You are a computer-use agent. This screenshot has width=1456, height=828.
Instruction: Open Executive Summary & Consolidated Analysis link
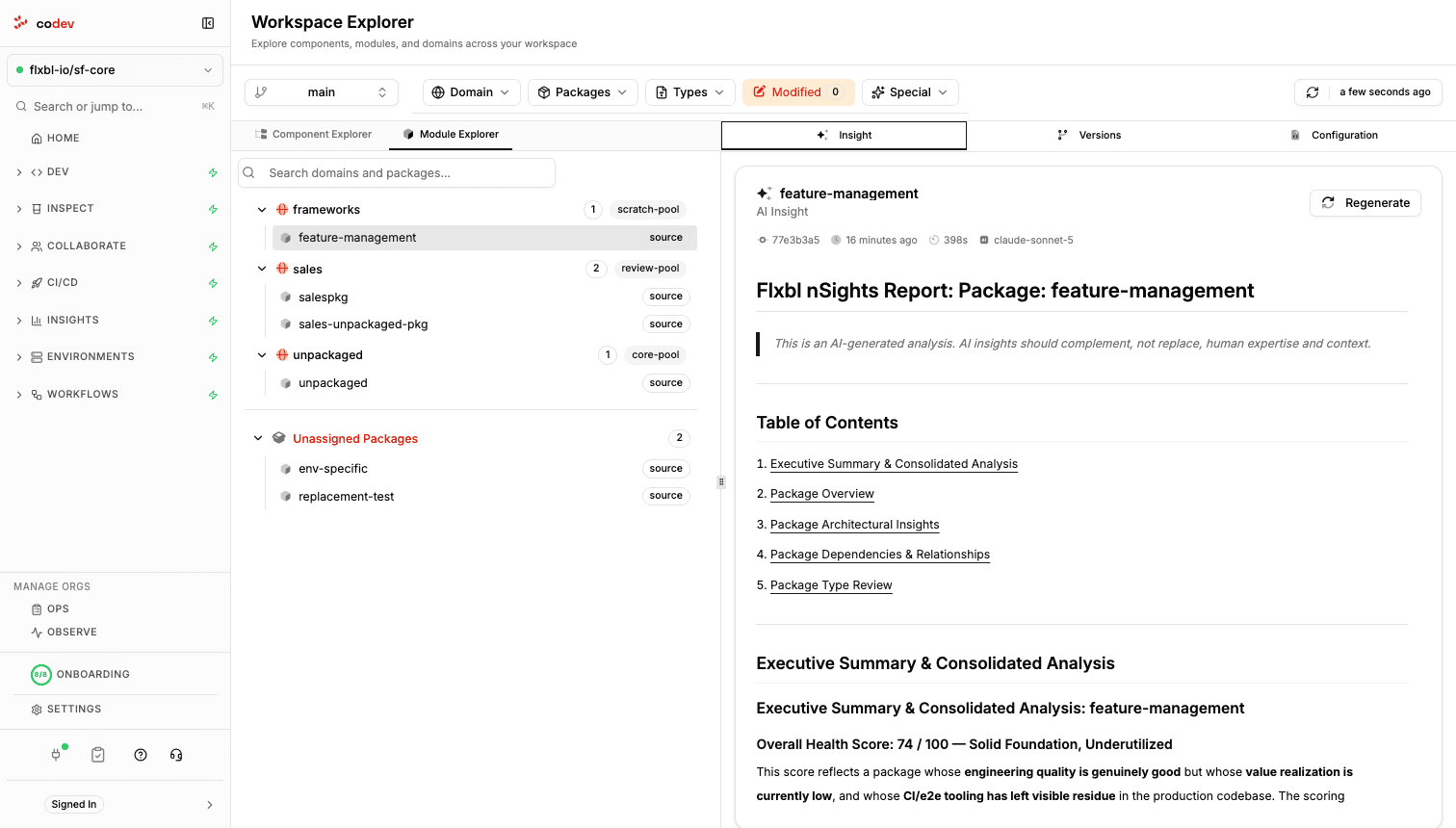click(x=894, y=464)
